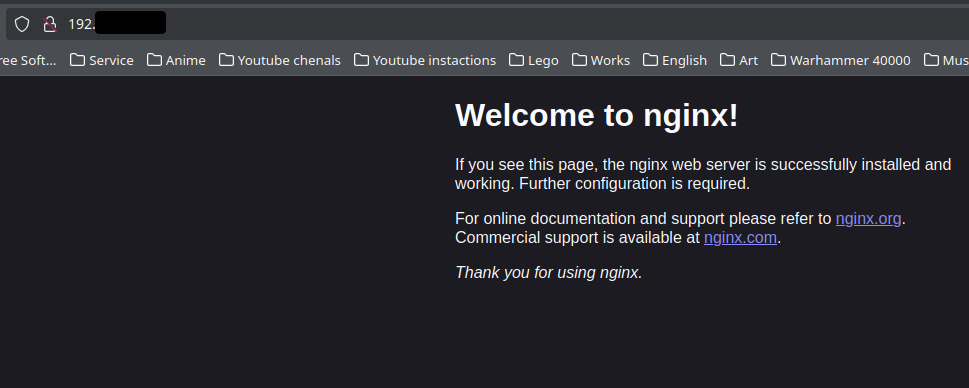Follow the nginx.com commercial support link
The width and height of the screenshot is (969, 388).
pyautogui.click(x=740, y=238)
